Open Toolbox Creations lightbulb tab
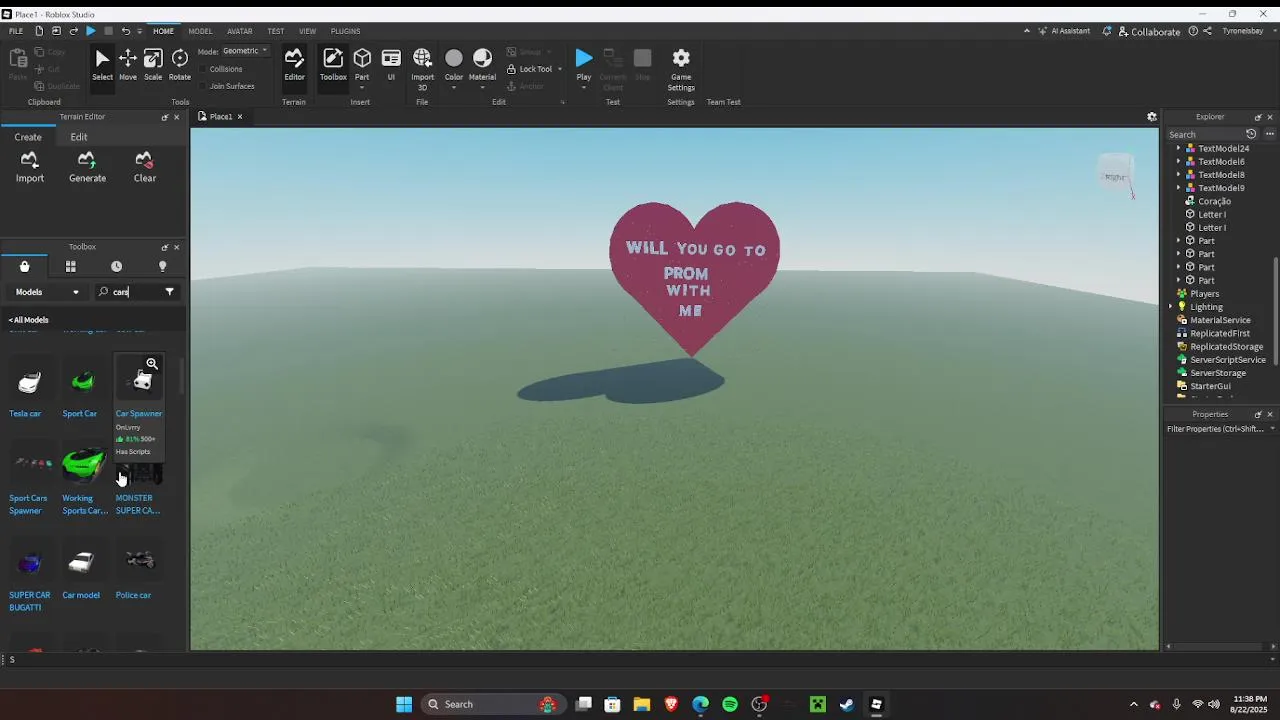The image size is (1280, 720). pos(163,266)
